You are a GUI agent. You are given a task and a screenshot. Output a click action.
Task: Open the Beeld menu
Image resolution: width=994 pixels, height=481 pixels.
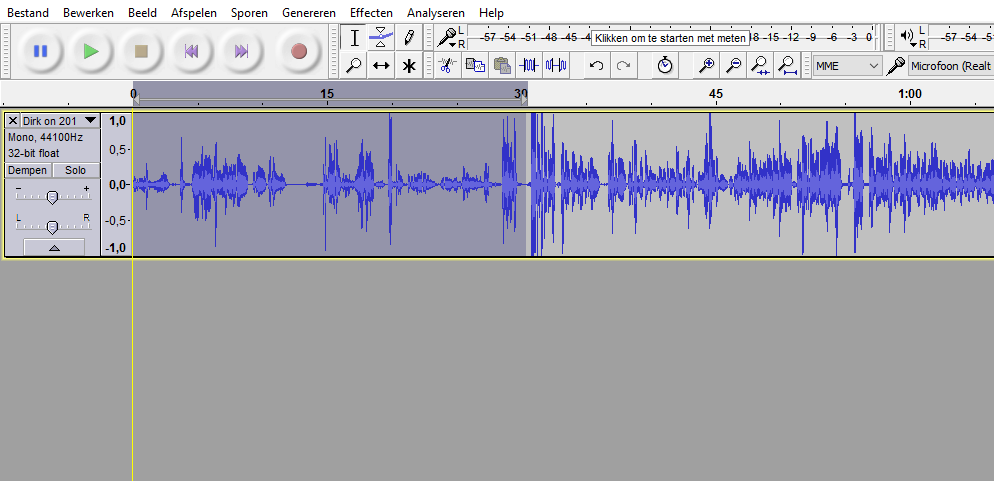click(142, 13)
